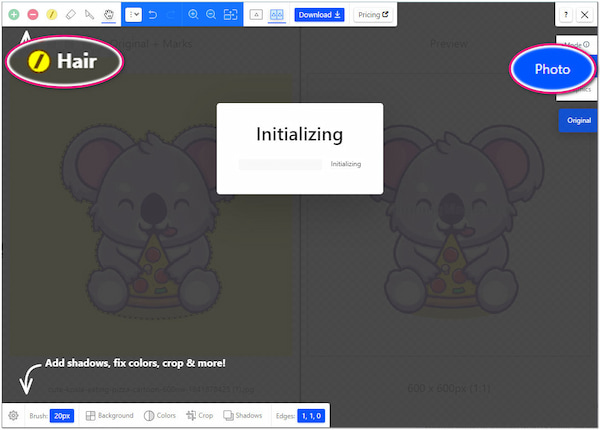This screenshot has width=600, height=430.
Task: Select the green Keep mark tool
Action: point(14,15)
